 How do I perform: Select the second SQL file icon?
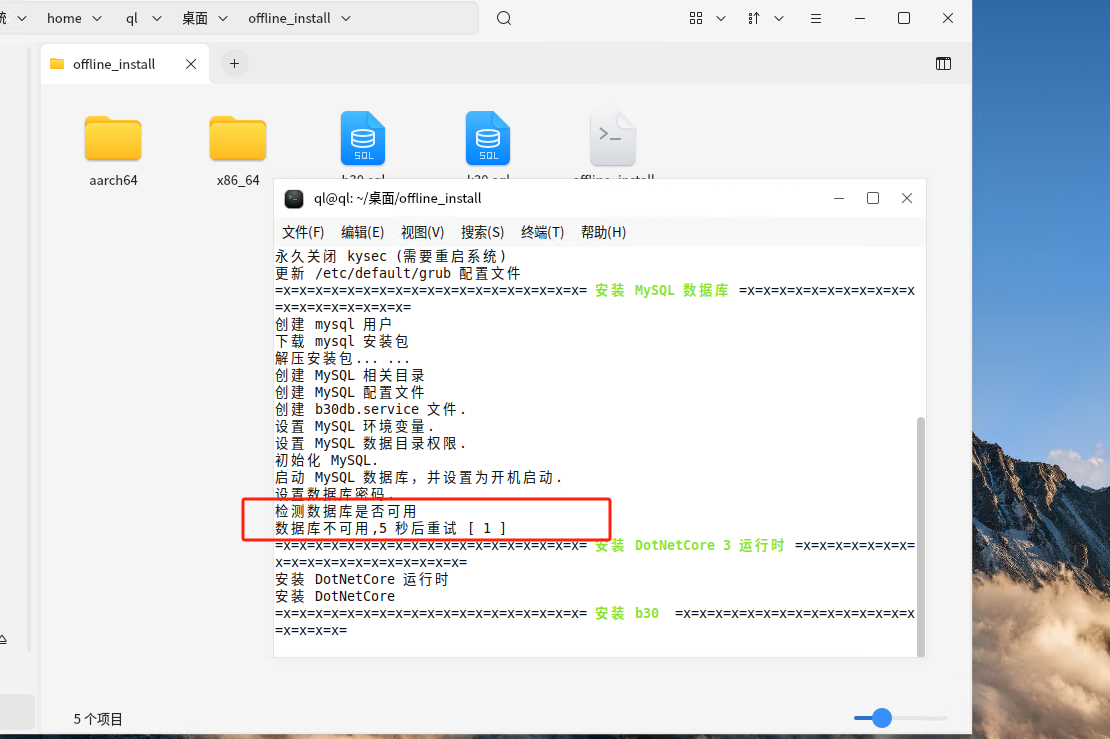point(488,138)
